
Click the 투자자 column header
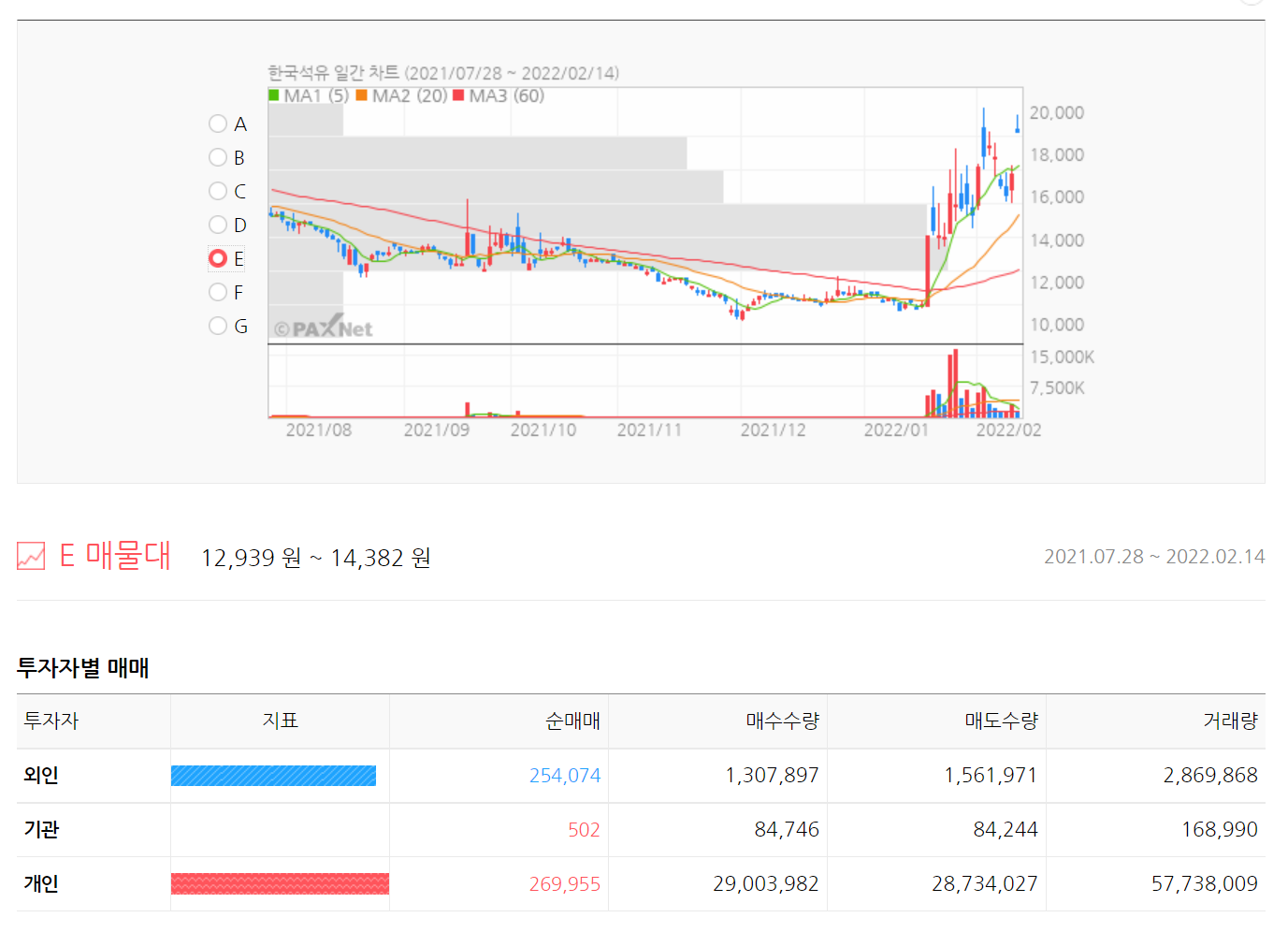[x=51, y=721]
